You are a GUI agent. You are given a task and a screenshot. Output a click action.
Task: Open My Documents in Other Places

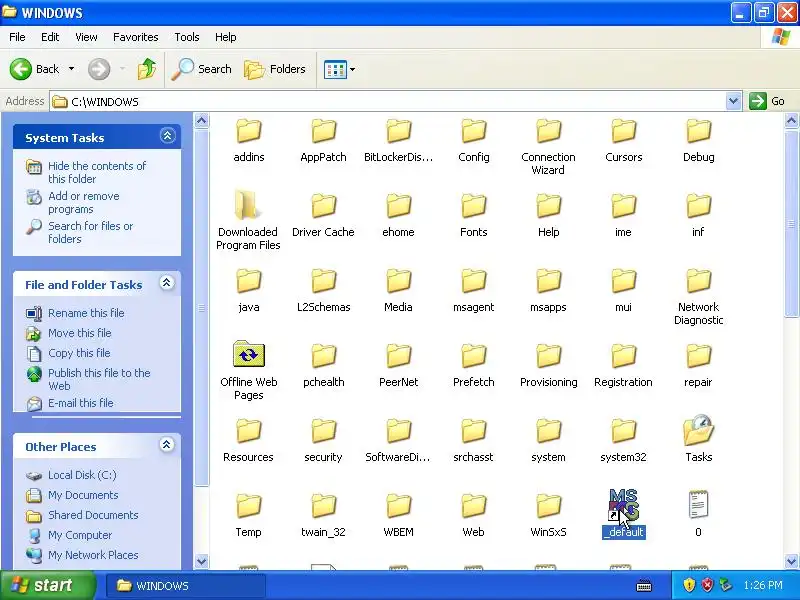(83, 495)
